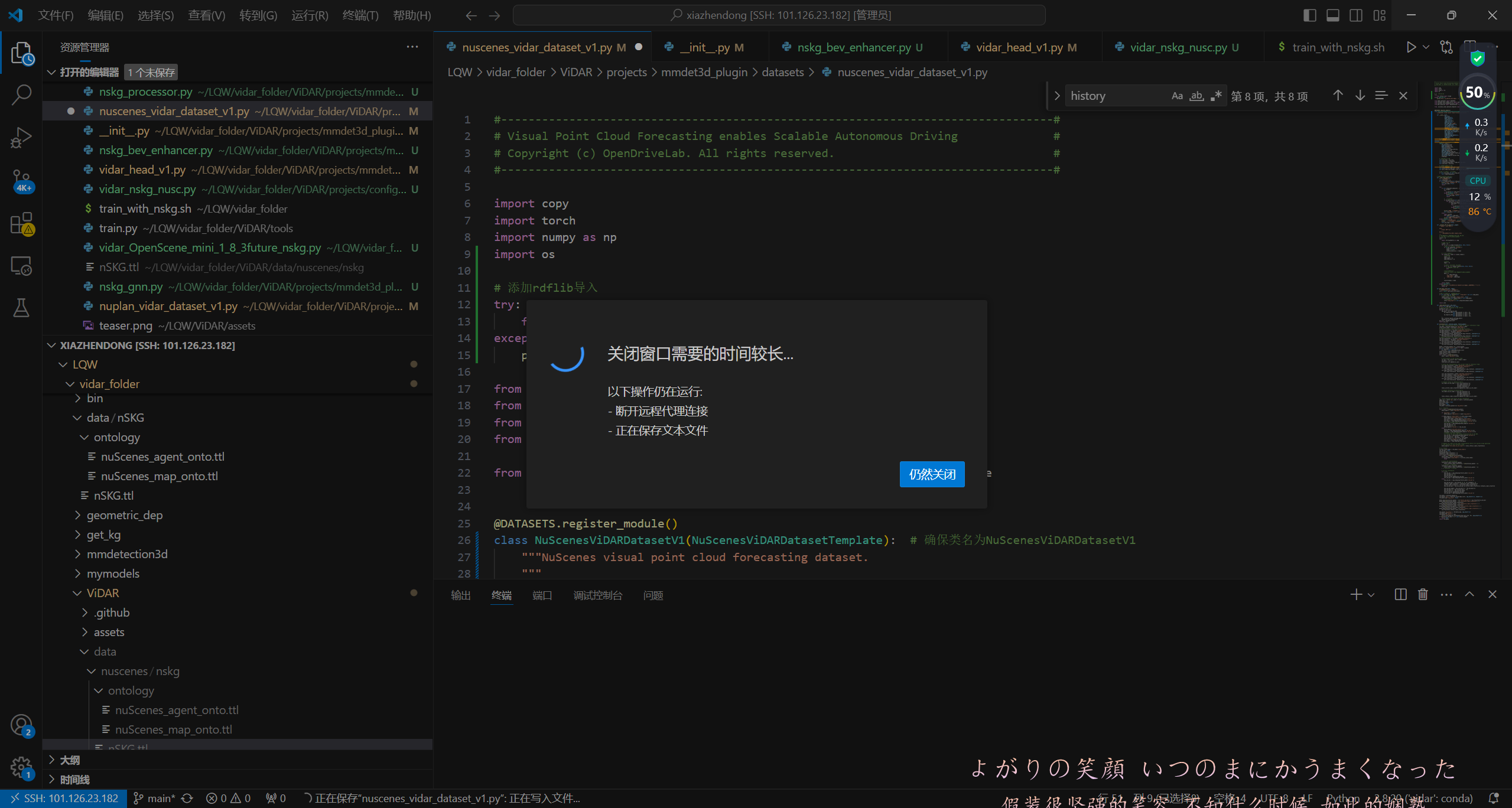
Task: Toggle Match Whole Word in find widget
Action: point(1196,96)
